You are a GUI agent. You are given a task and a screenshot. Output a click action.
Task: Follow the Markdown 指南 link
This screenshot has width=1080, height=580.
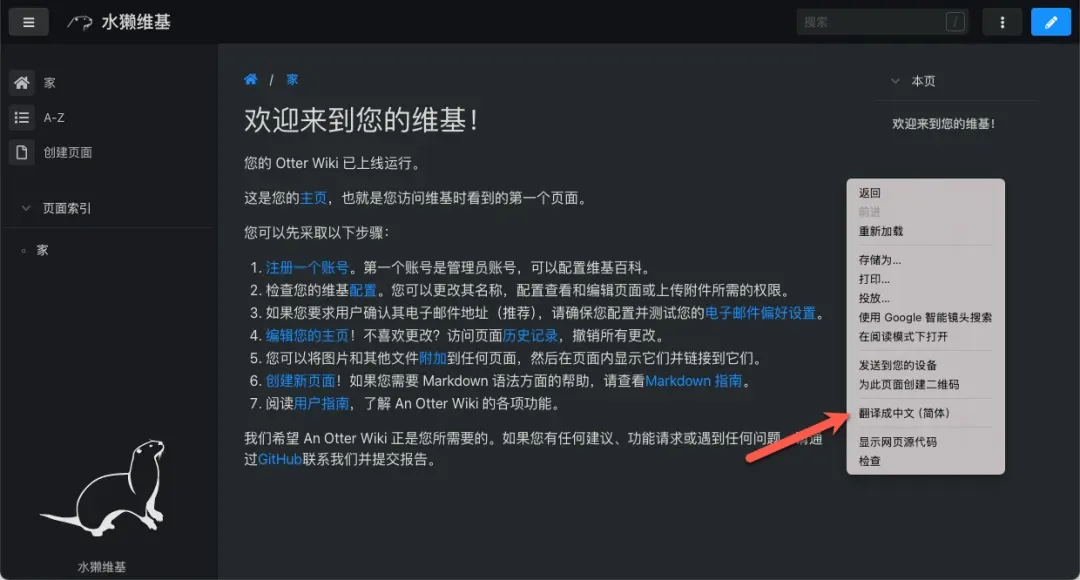pos(694,381)
